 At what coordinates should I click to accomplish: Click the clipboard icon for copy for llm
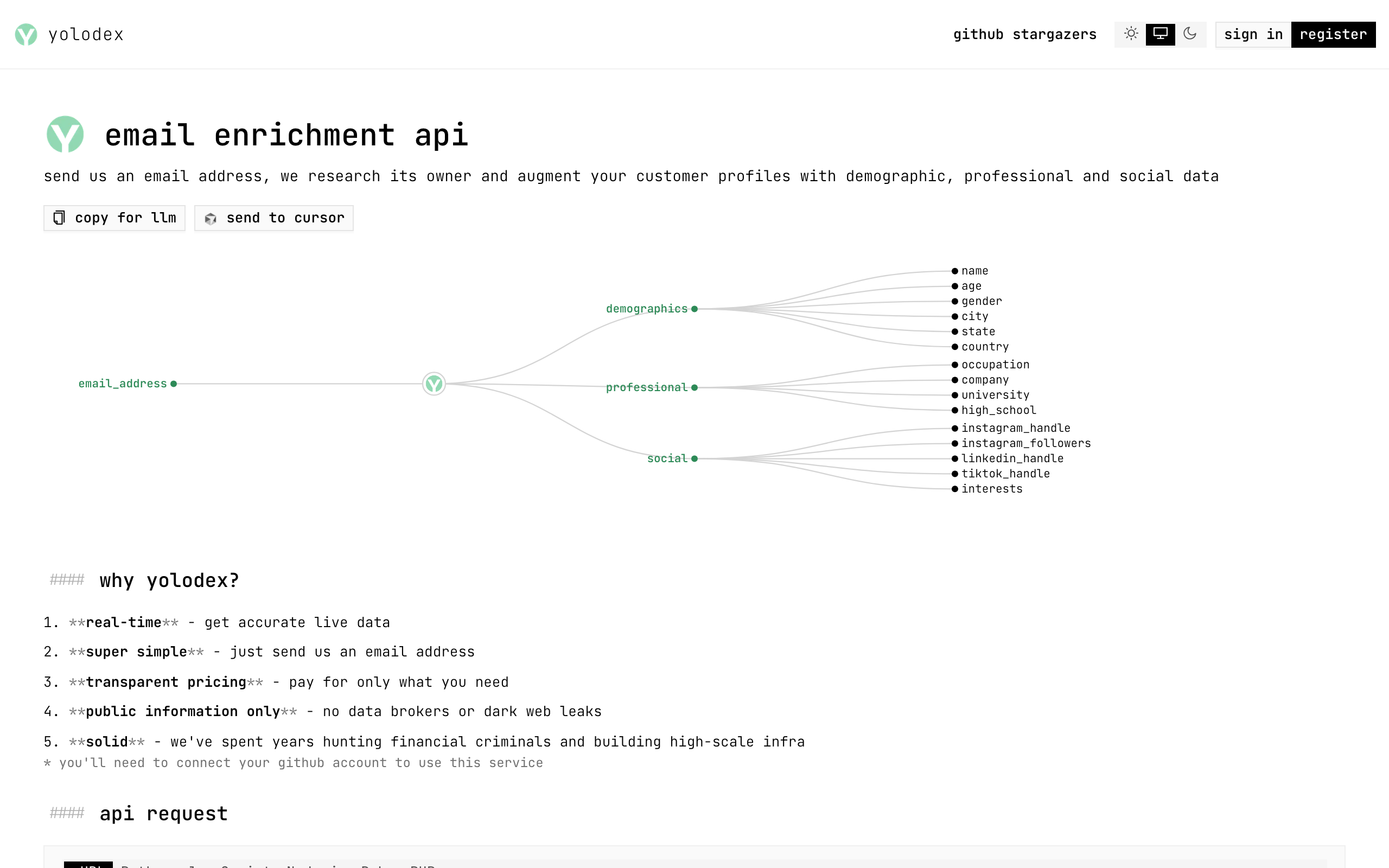(59, 218)
